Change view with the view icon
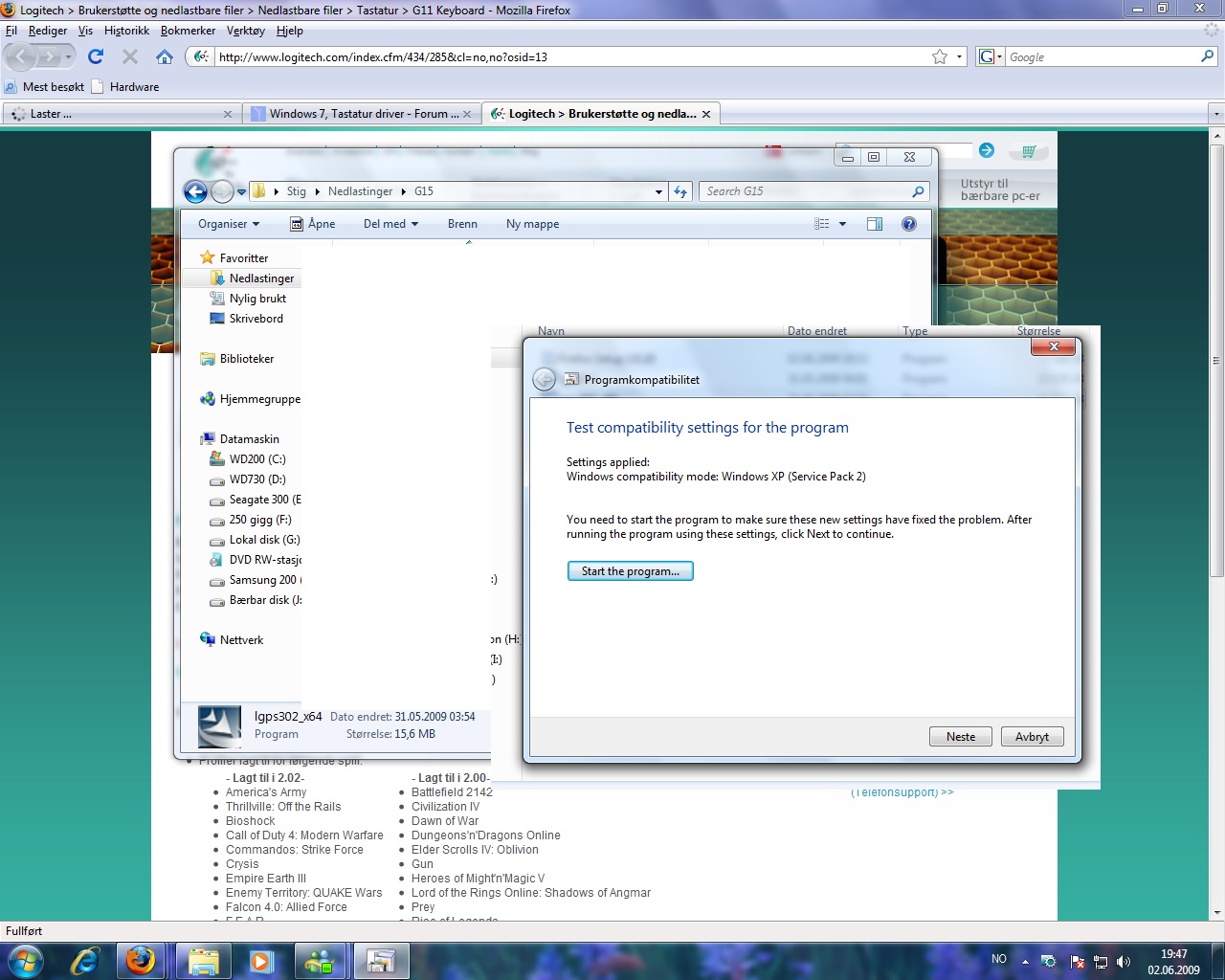The height and width of the screenshot is (980, 1225). (x=822, y=224)
